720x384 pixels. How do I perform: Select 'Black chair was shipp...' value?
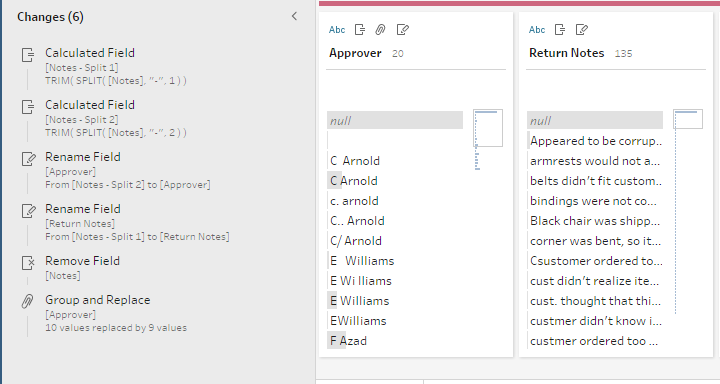595,221
